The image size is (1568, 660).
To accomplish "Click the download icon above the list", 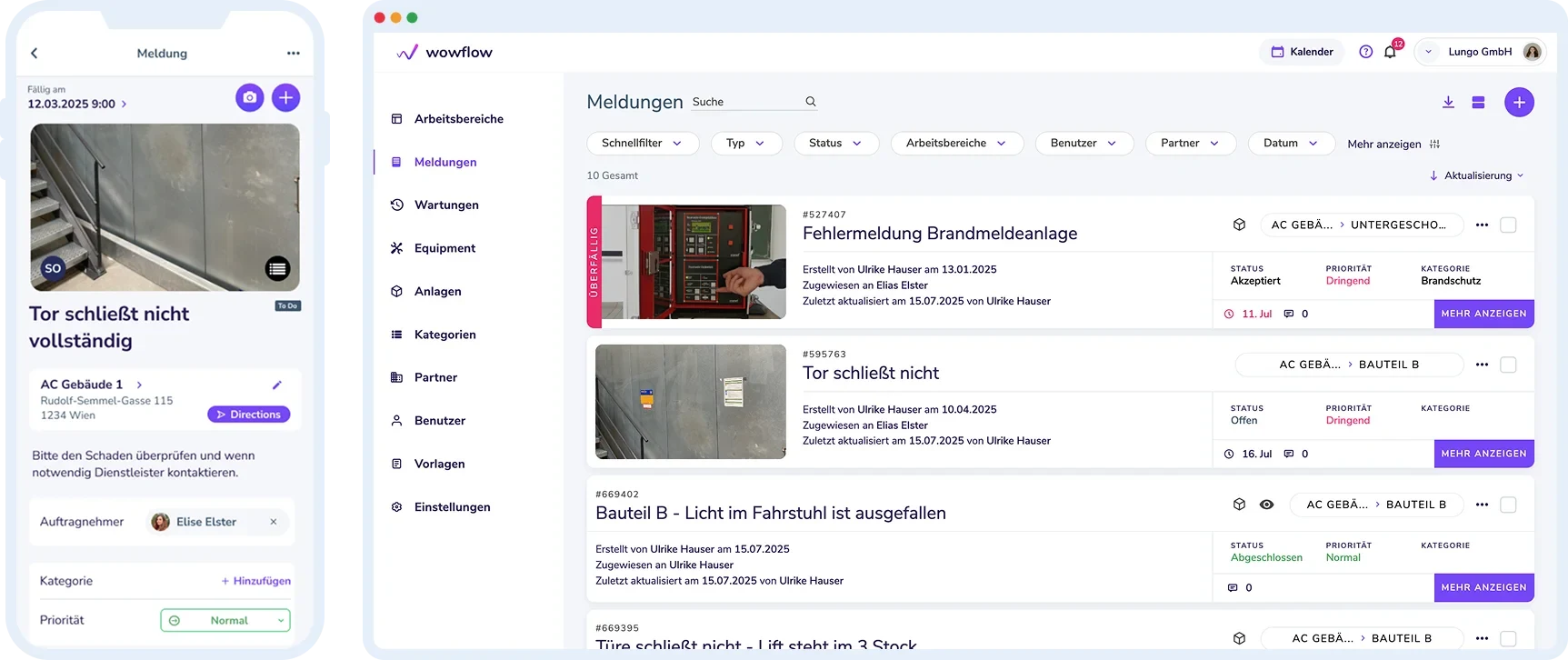I will (1448, 103).
